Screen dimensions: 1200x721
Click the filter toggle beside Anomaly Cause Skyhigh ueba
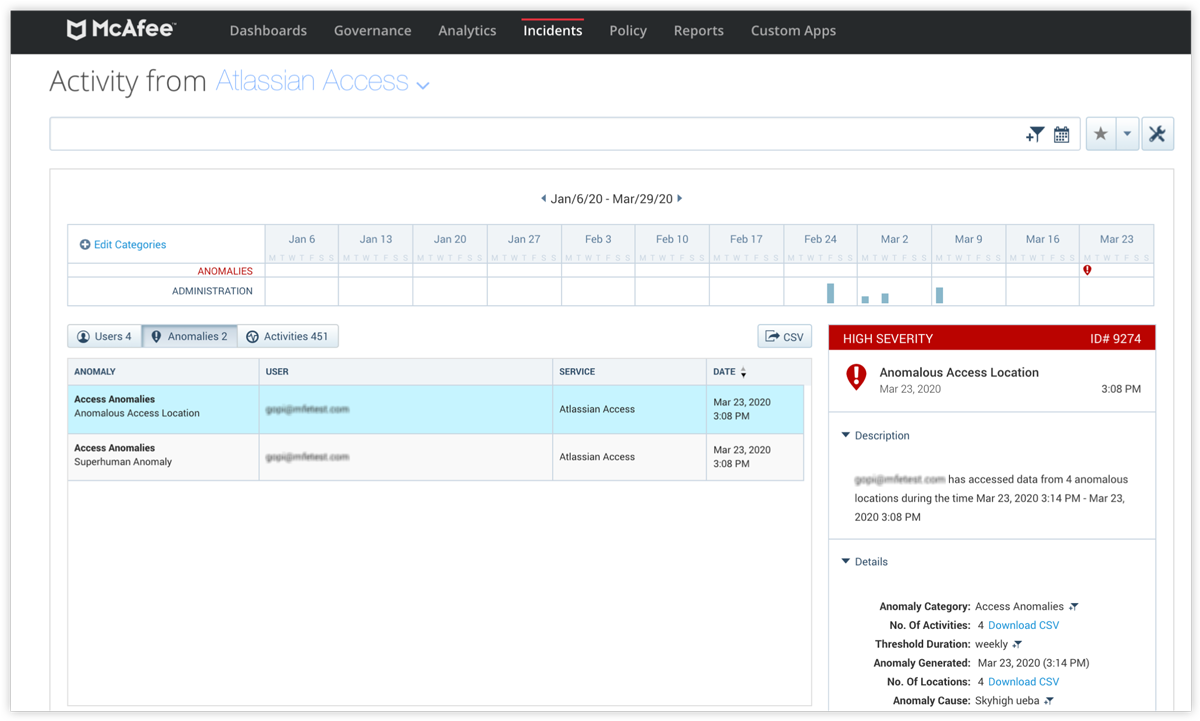click(1049, 700)
